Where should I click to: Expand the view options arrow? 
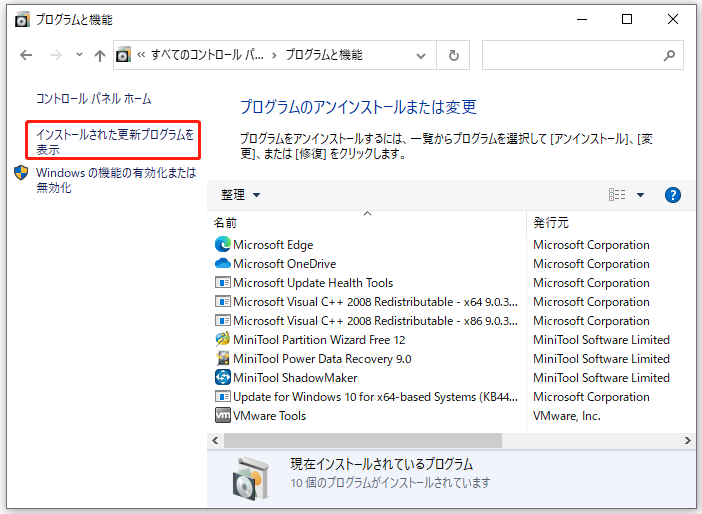pyautogui.click(x=640, y=195)
